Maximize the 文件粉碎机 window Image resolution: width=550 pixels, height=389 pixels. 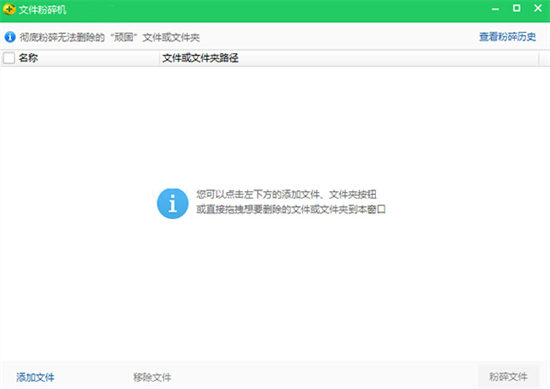[x=516, y=8]
